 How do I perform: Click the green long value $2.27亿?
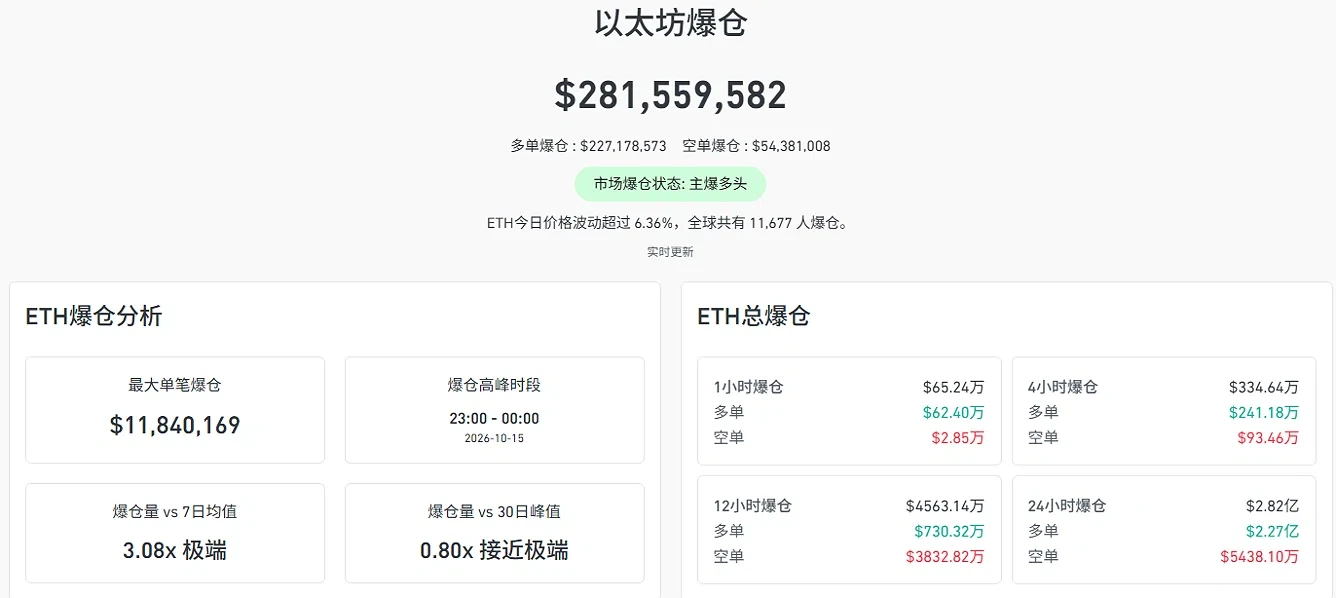point(1272,531)
